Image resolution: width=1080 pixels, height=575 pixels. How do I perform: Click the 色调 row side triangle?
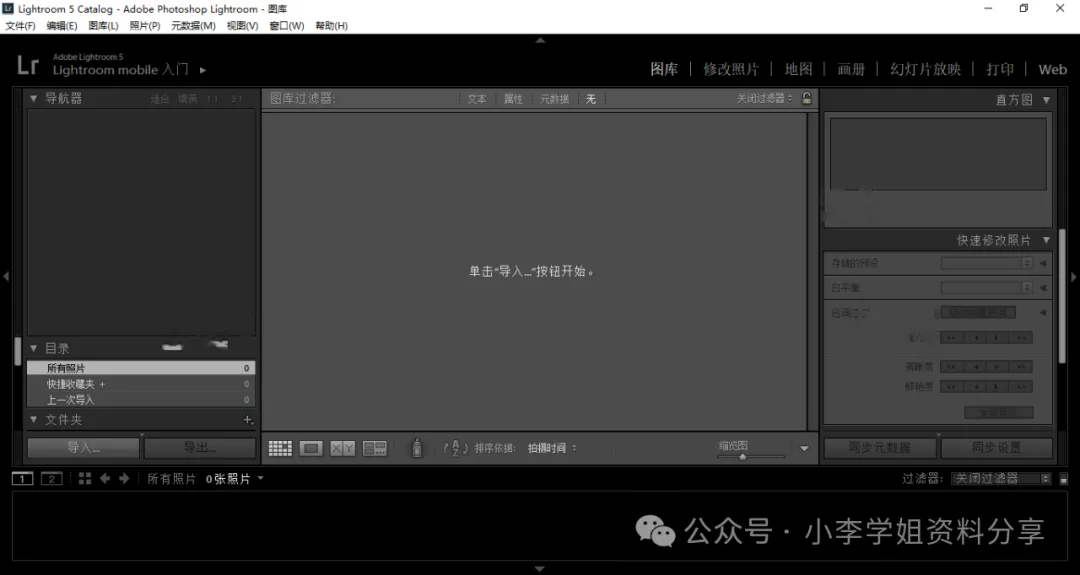[x=1043, y=313]
